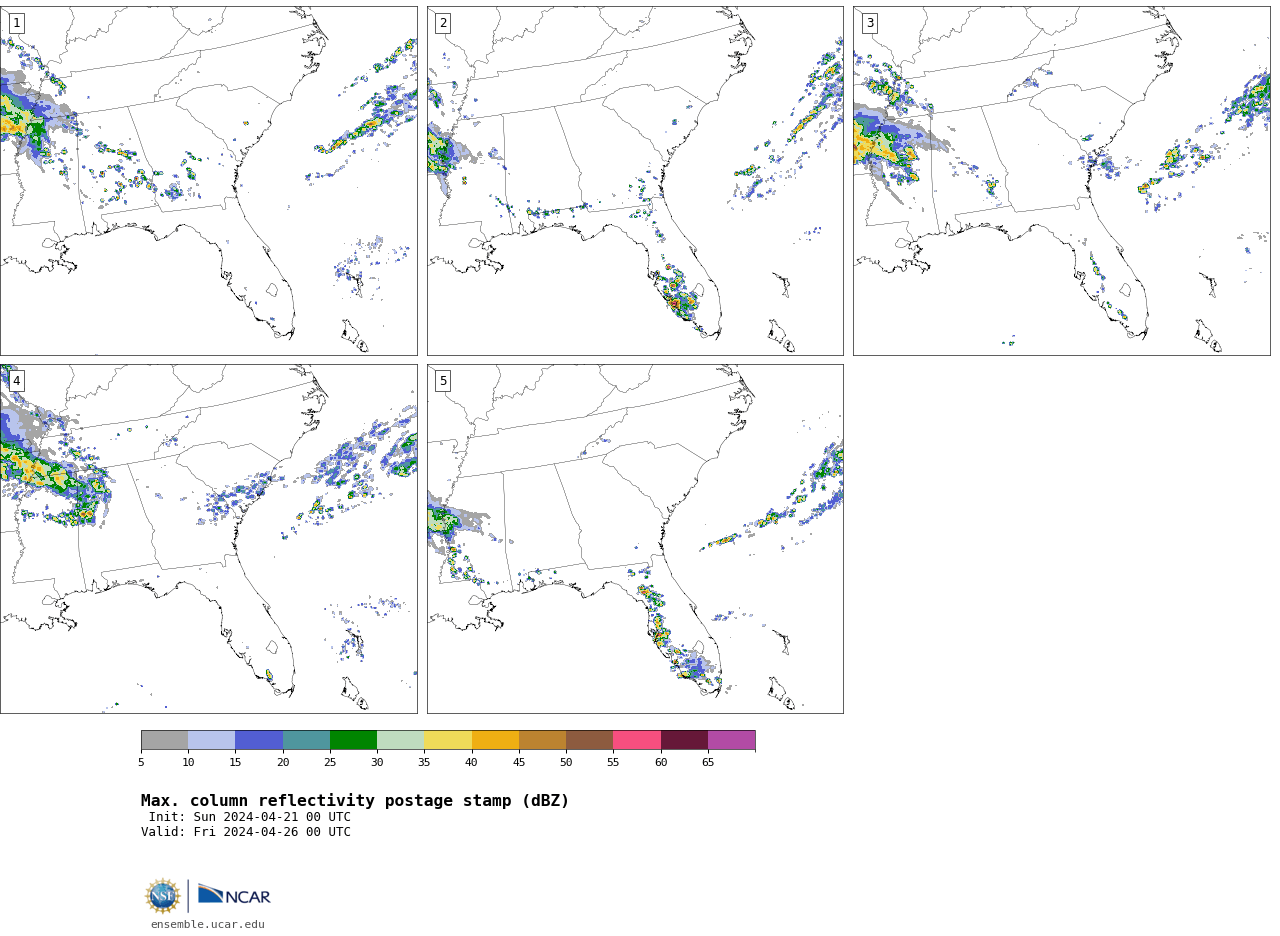The width and height of the screenshot is (1280, 936).
Task: Click the light blue 10-15 dBZ swatch
Action: point(212,740)
